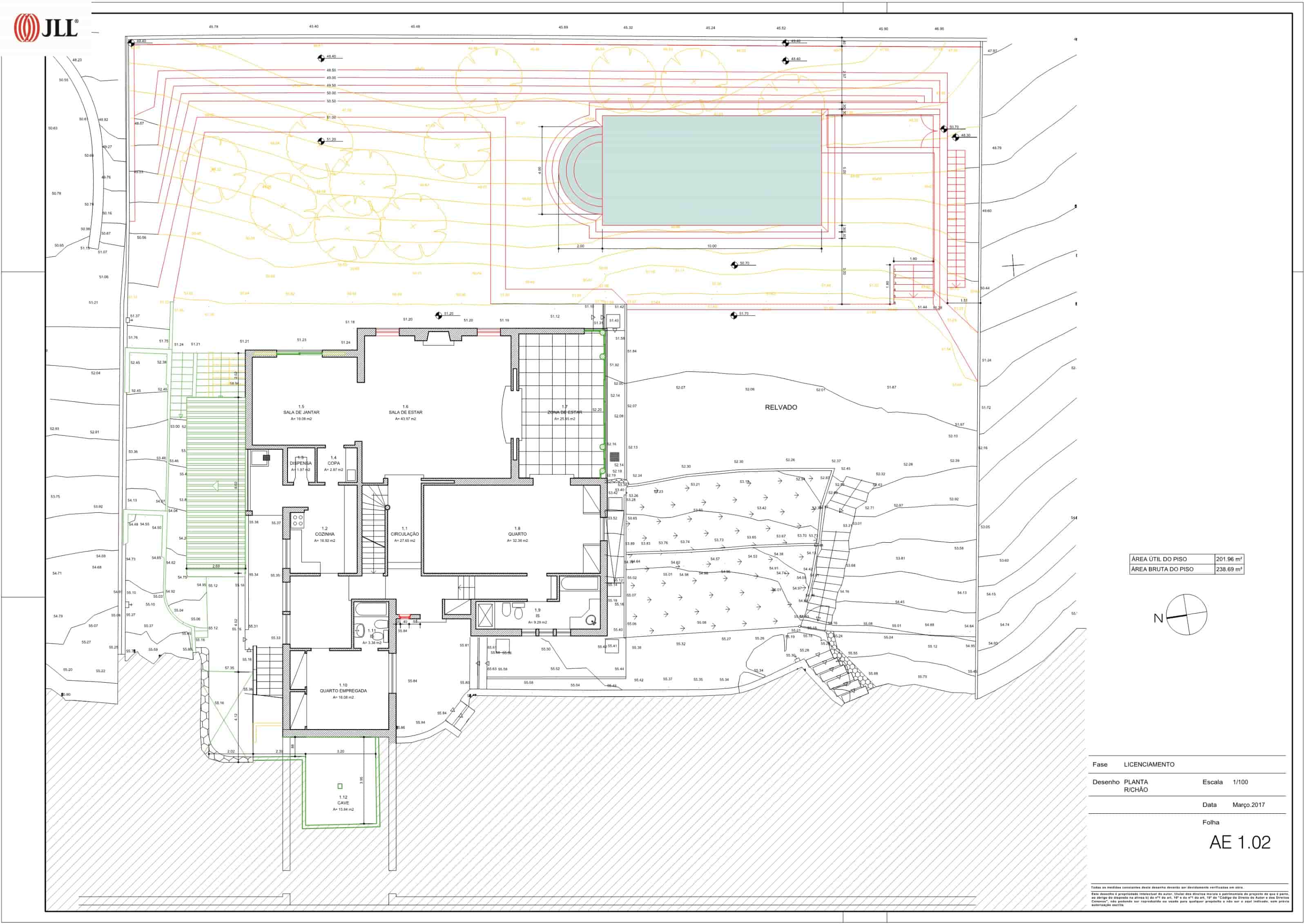Click the COPA room label
This screenshot has width=1307, height=924.
point(334,463)
